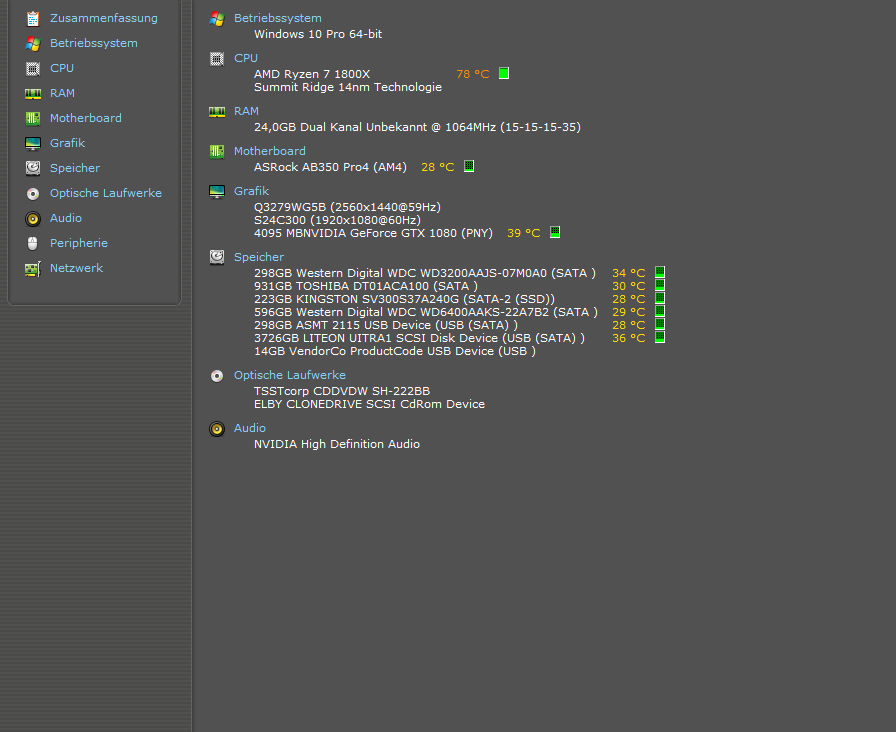The width and height of the screenshot is (896, 732).
Task: Click the text AMD Ryzen 7 1800X
Action: coord(312,74)
